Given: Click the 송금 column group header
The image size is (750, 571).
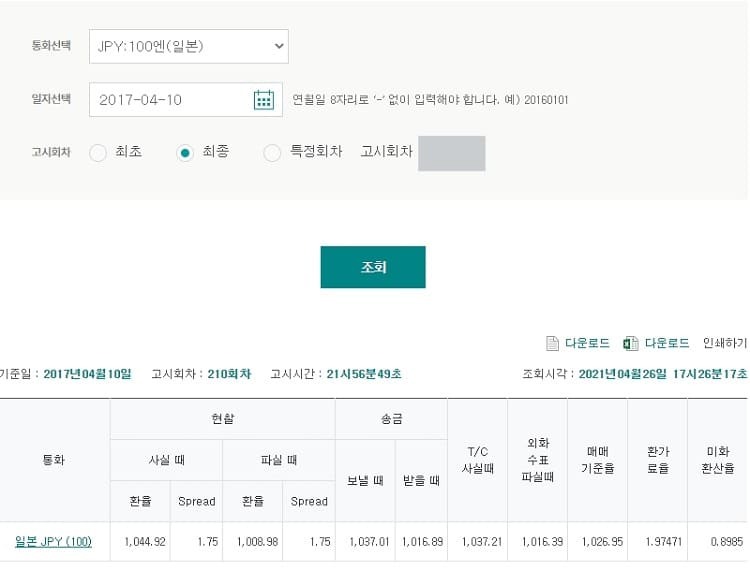Looking at the screenshot, I should click(x=391, y=419).
